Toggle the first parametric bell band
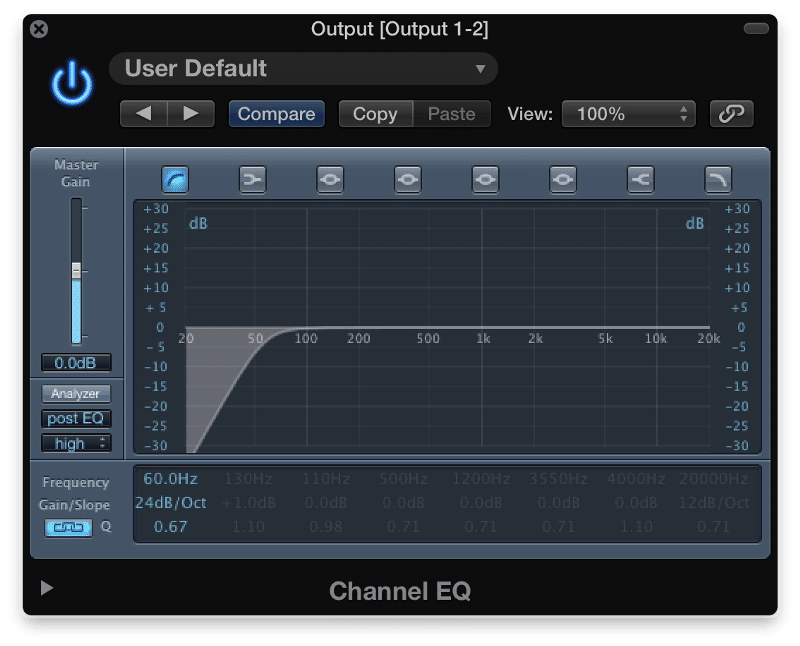The height and width of the screenshot is (646, 800). click(331, 179)
